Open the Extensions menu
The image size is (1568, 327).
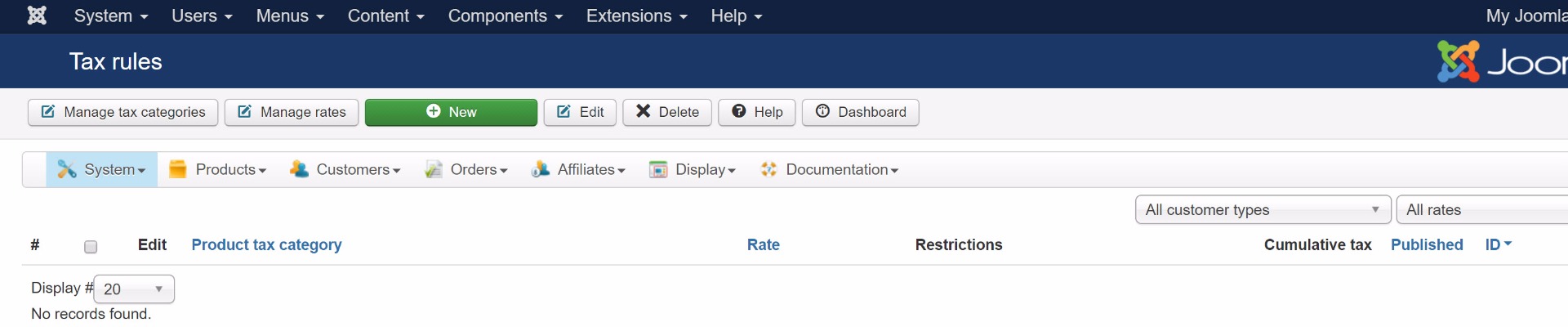point(636,16)
